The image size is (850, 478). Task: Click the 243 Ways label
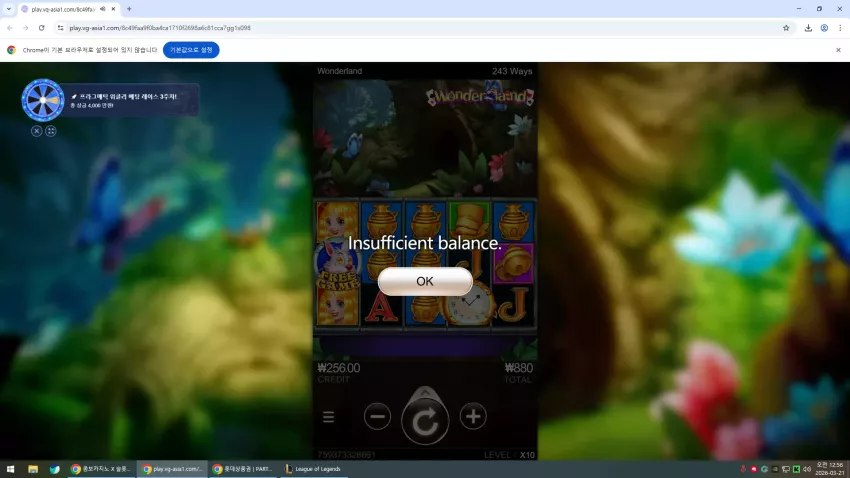point(512,71)
